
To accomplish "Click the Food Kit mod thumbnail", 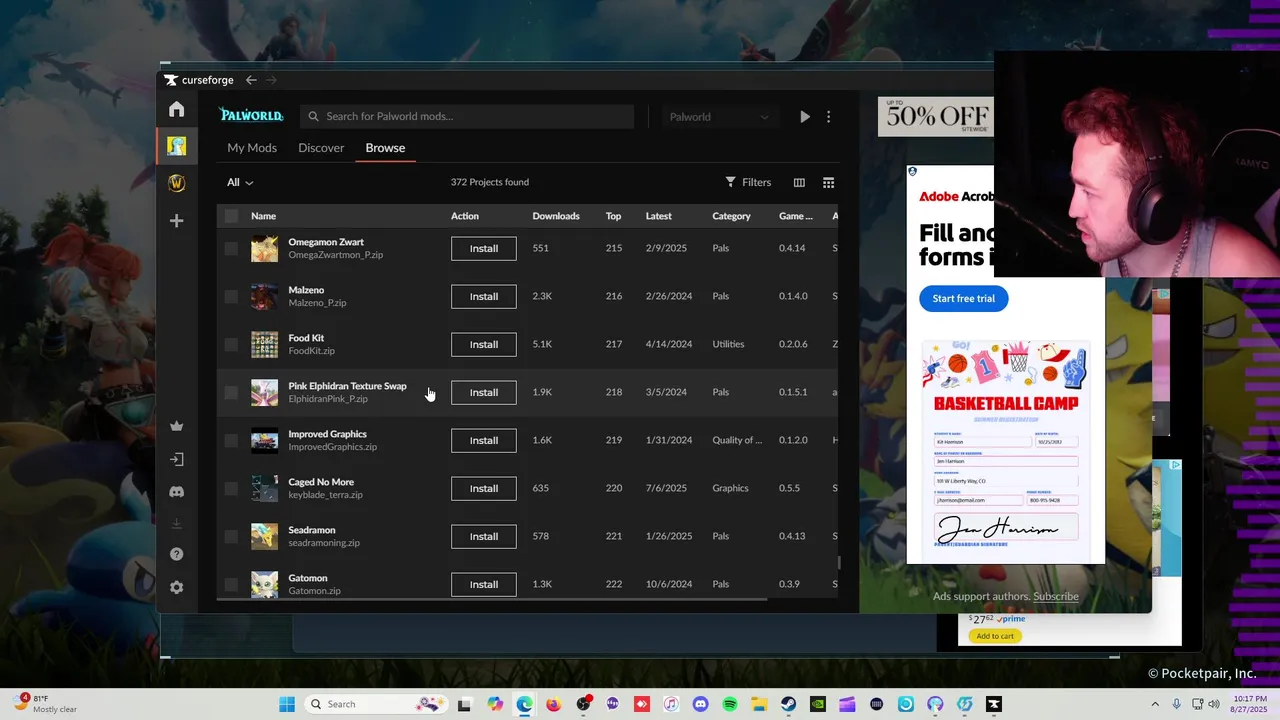I will pos(264,344).
